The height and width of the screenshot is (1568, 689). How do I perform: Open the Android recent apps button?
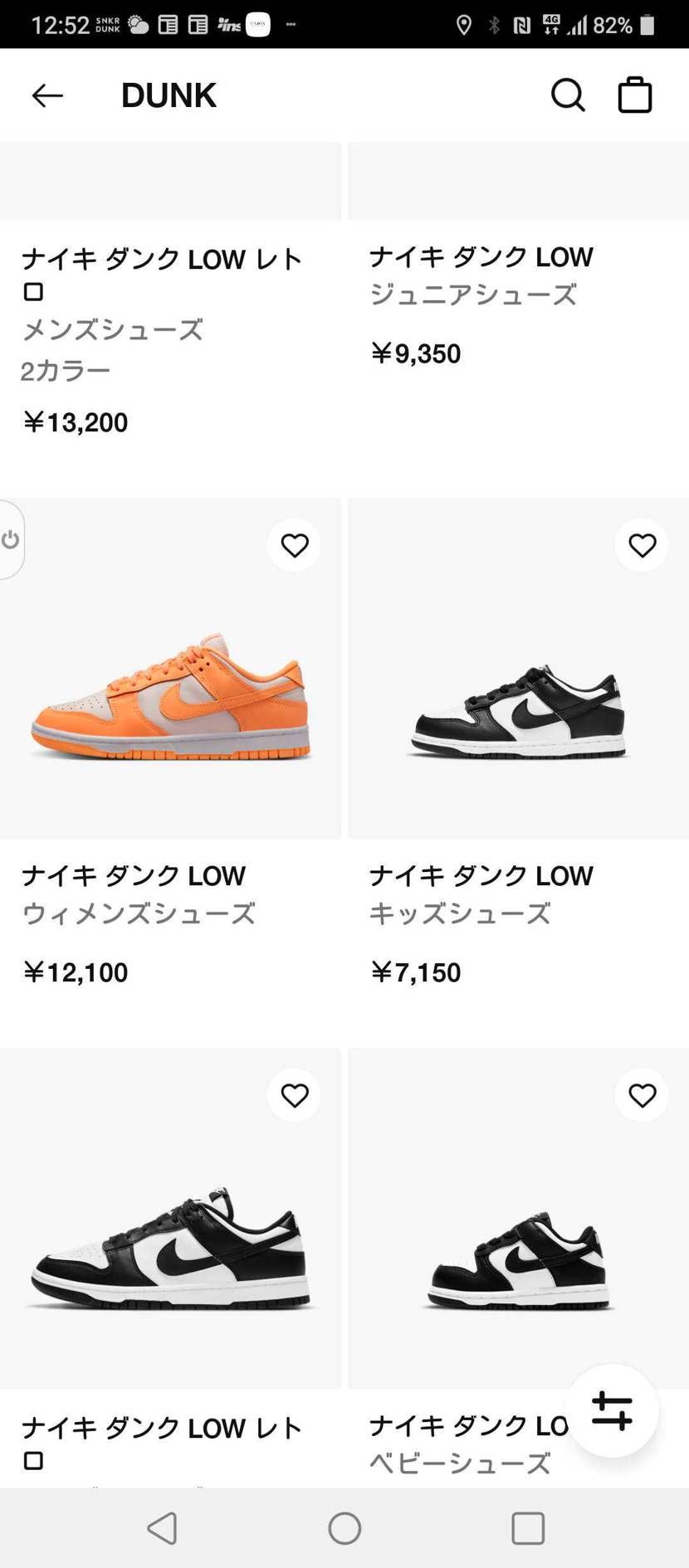click(528, 1529)
